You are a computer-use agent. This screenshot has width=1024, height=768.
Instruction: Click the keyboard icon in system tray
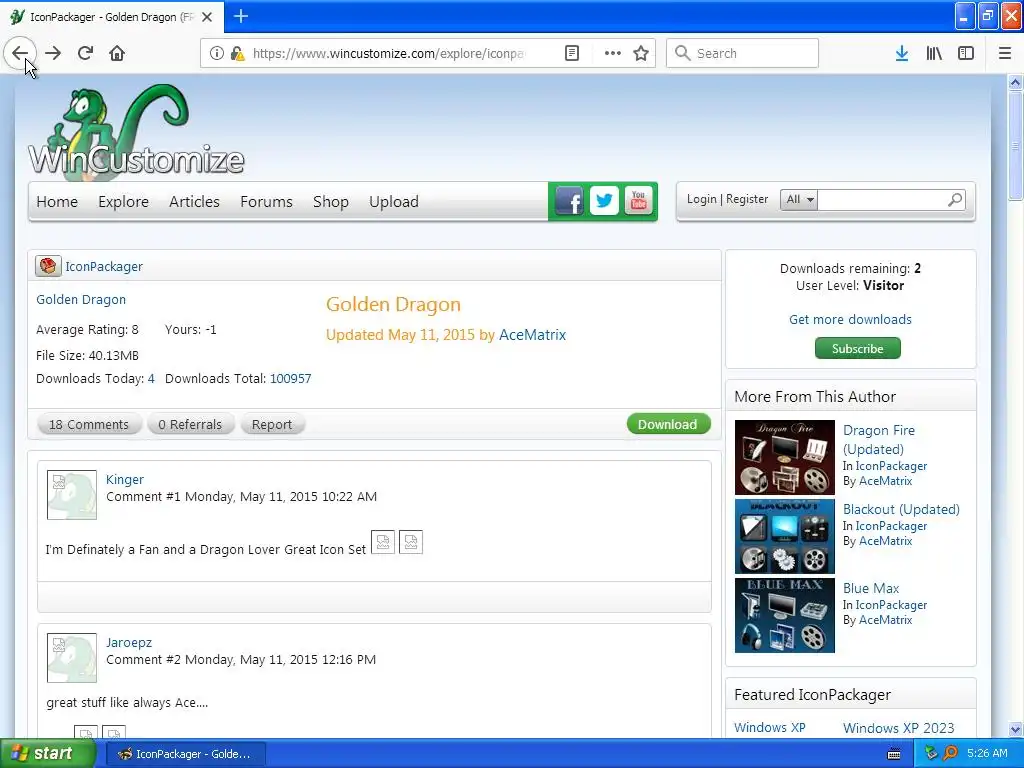click(x=894, y=754)
